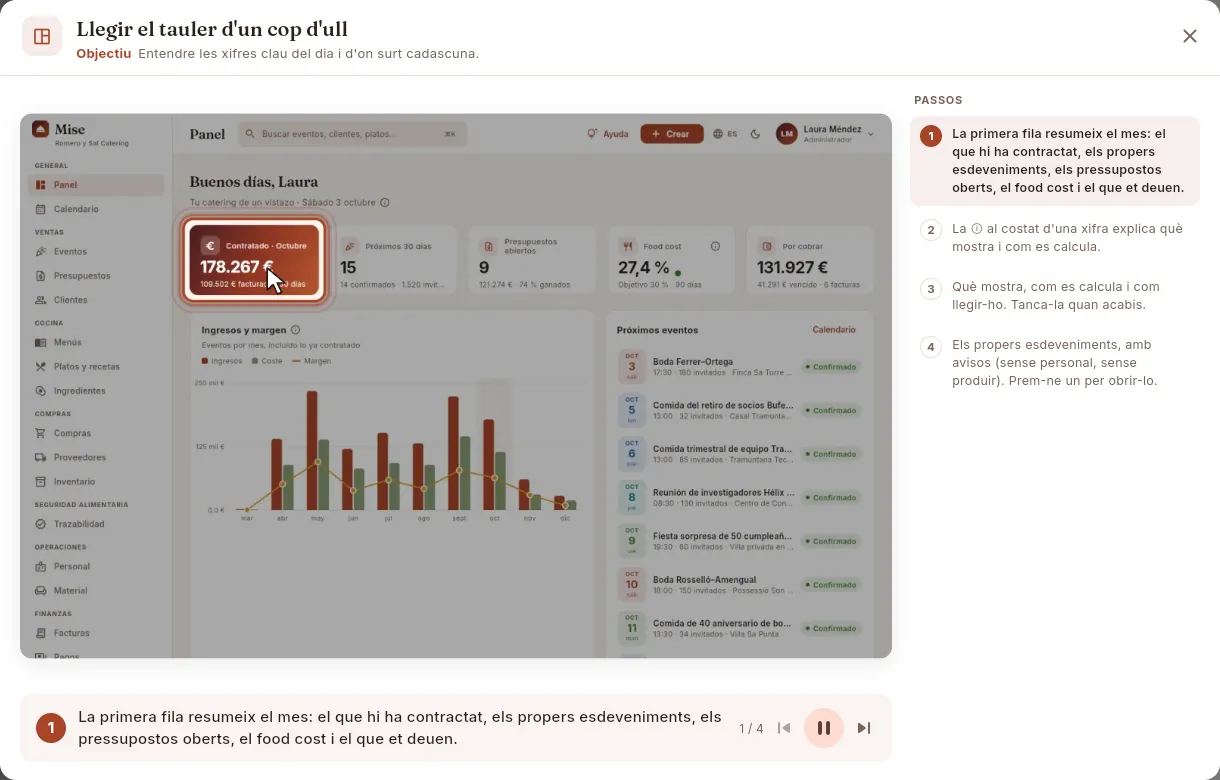Click the Calendario icon in the sidebar

[41, 209]
